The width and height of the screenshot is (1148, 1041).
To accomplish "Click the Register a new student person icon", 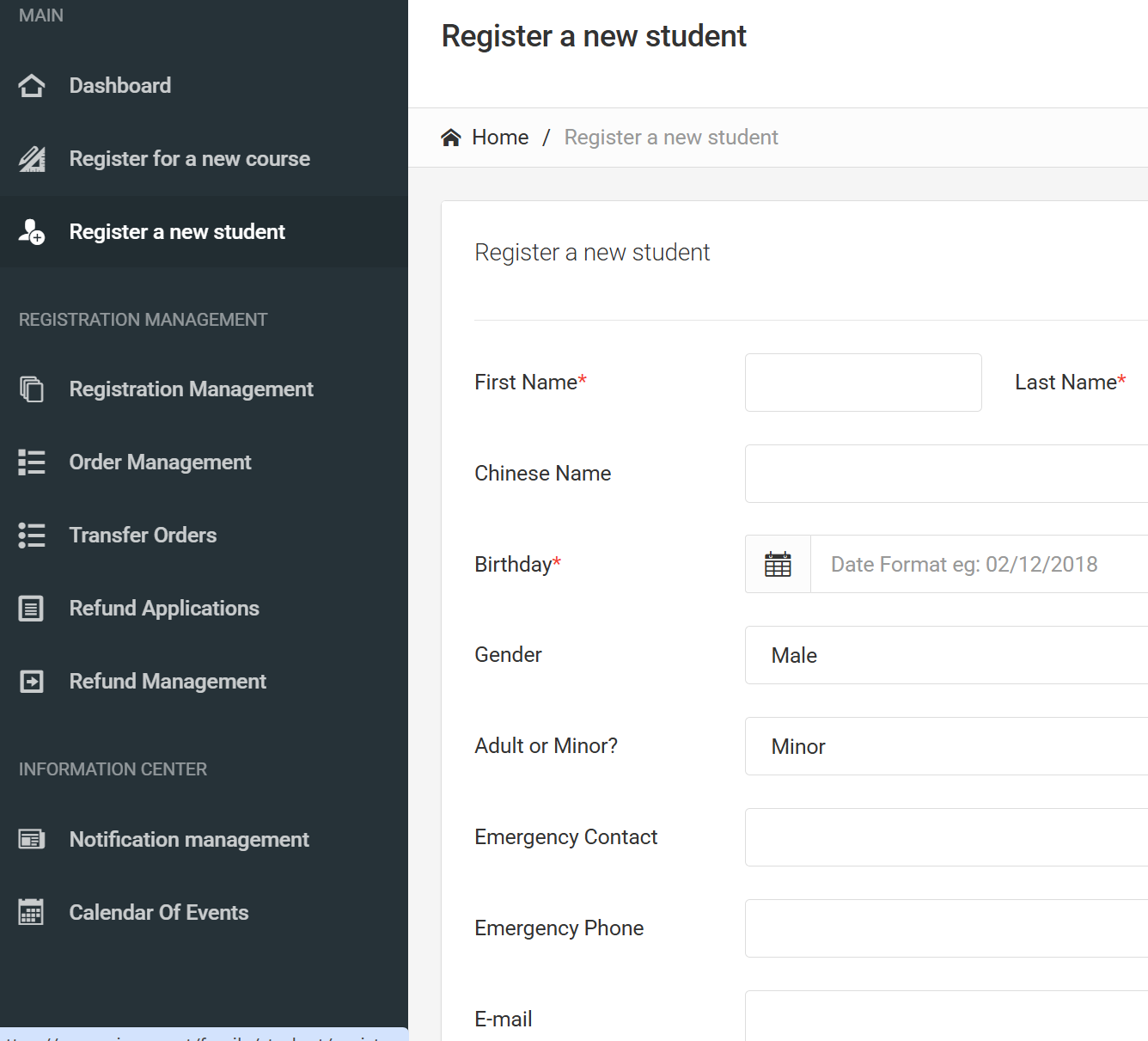I will [32, 232].
